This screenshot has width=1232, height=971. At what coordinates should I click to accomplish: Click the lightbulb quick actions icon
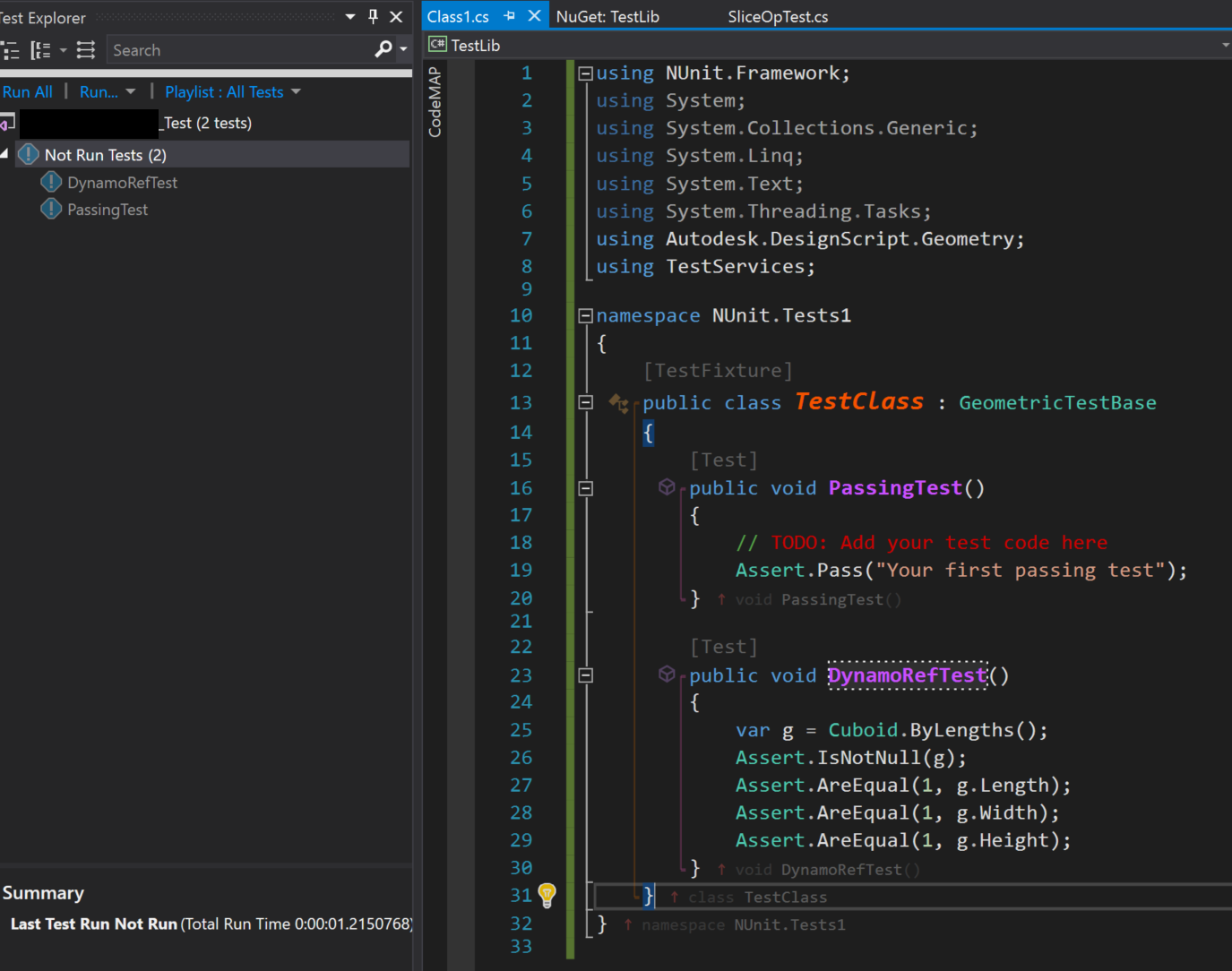point(547,895)
